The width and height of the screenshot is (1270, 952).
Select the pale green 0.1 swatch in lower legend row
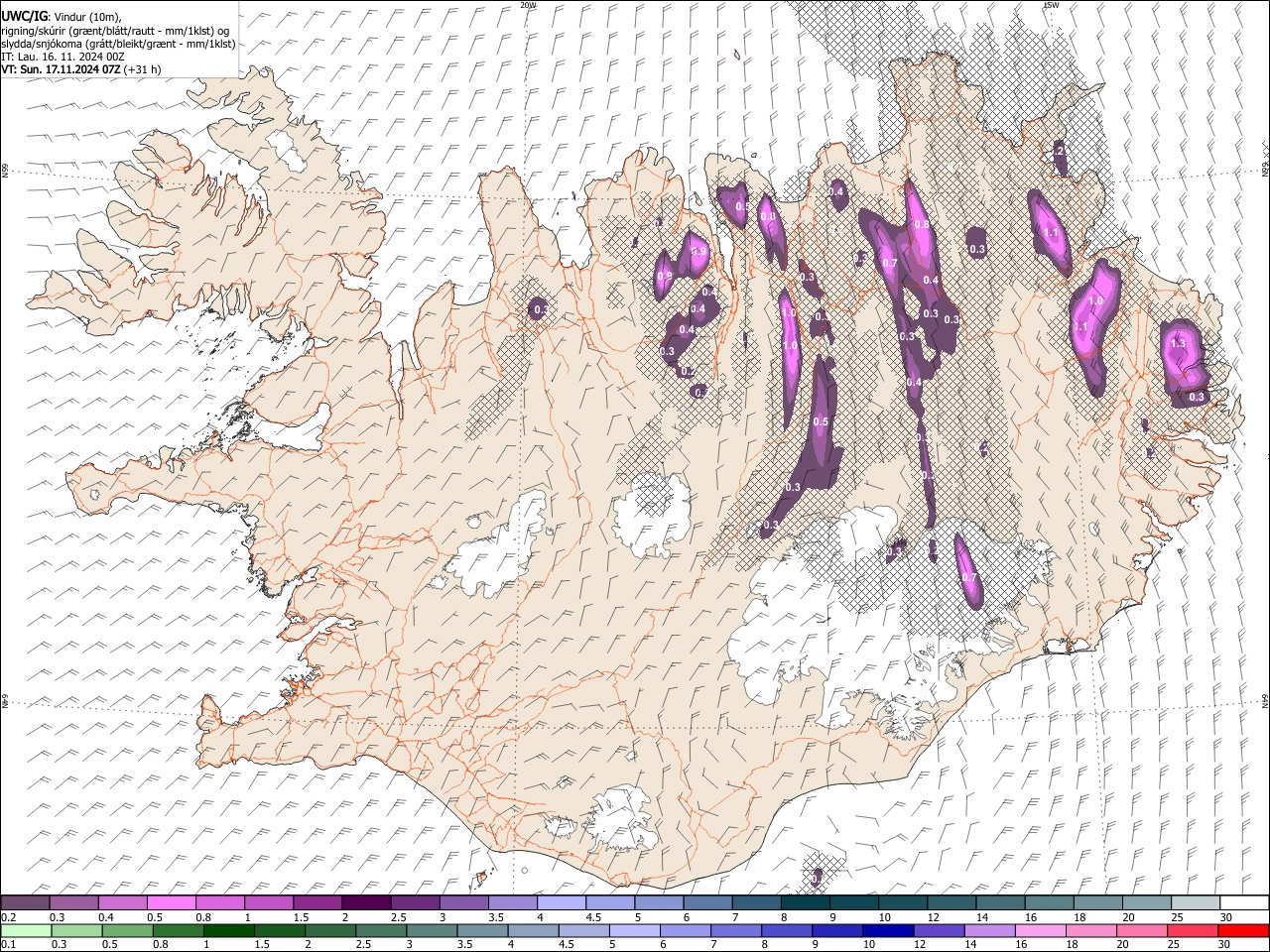[26, 931]
